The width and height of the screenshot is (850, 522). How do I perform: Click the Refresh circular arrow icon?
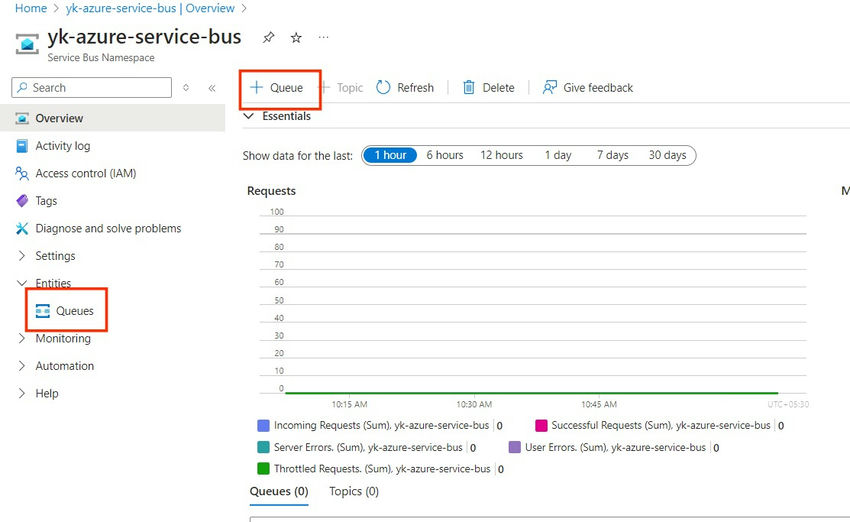[x=383, y=87]
